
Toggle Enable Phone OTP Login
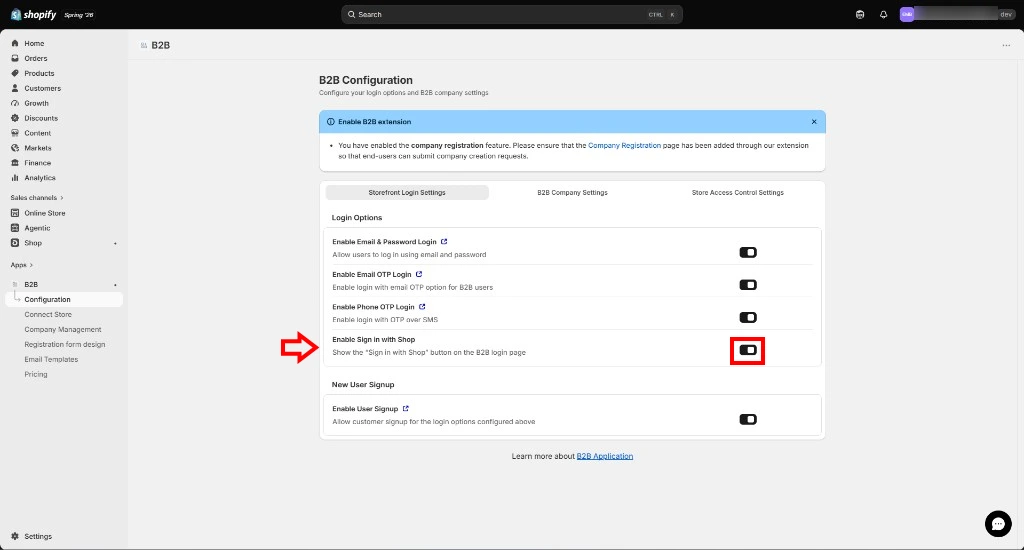[748, 317]
